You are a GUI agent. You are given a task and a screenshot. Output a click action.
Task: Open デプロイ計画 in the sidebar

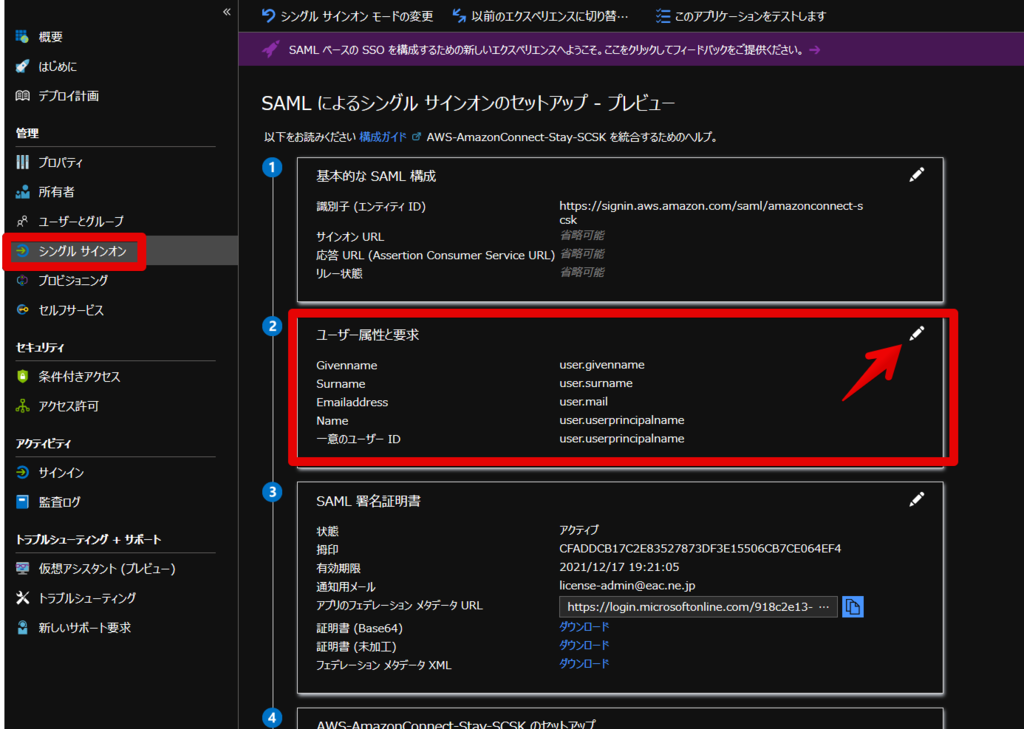[69, 96]
